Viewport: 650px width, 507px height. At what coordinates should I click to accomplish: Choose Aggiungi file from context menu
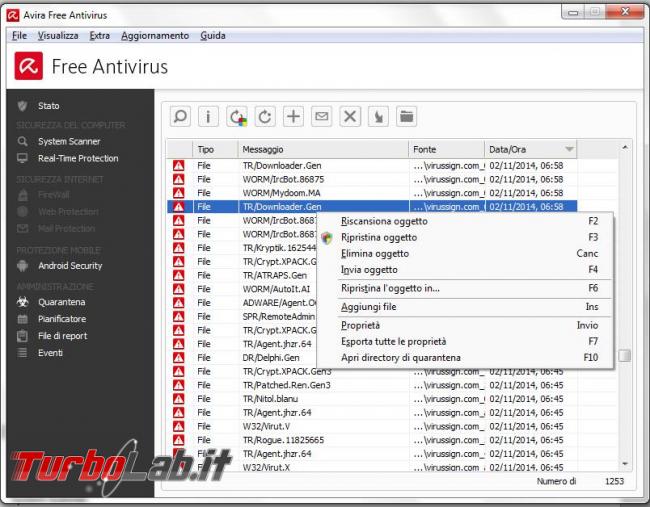click(465, 307)
